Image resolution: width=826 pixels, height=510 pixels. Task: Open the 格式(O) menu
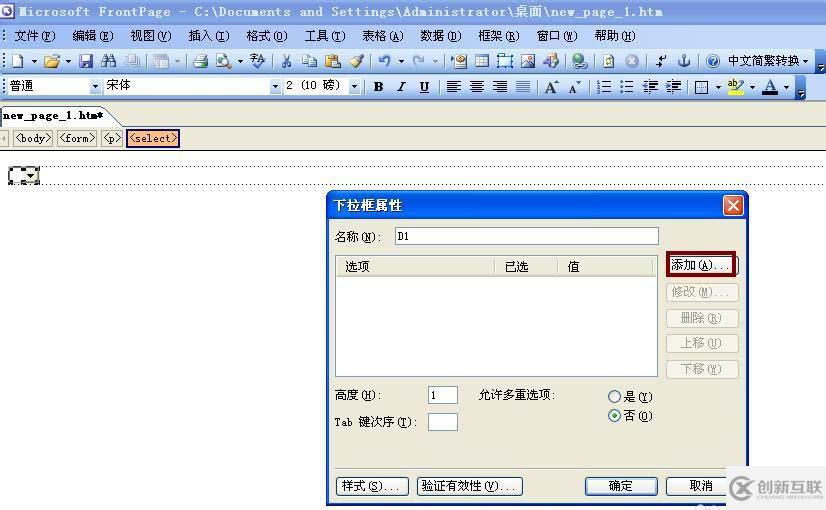tap(267, 36)
